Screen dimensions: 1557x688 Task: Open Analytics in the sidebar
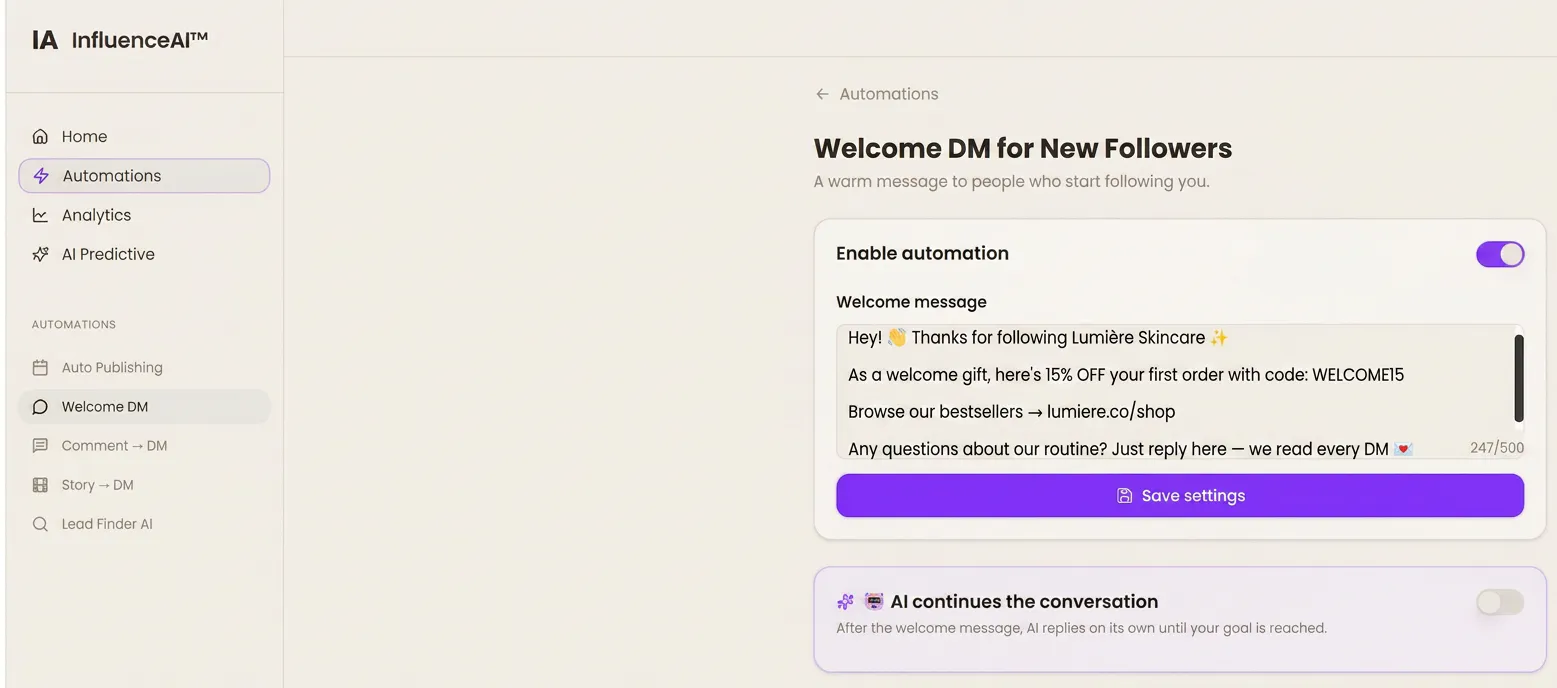144,215
